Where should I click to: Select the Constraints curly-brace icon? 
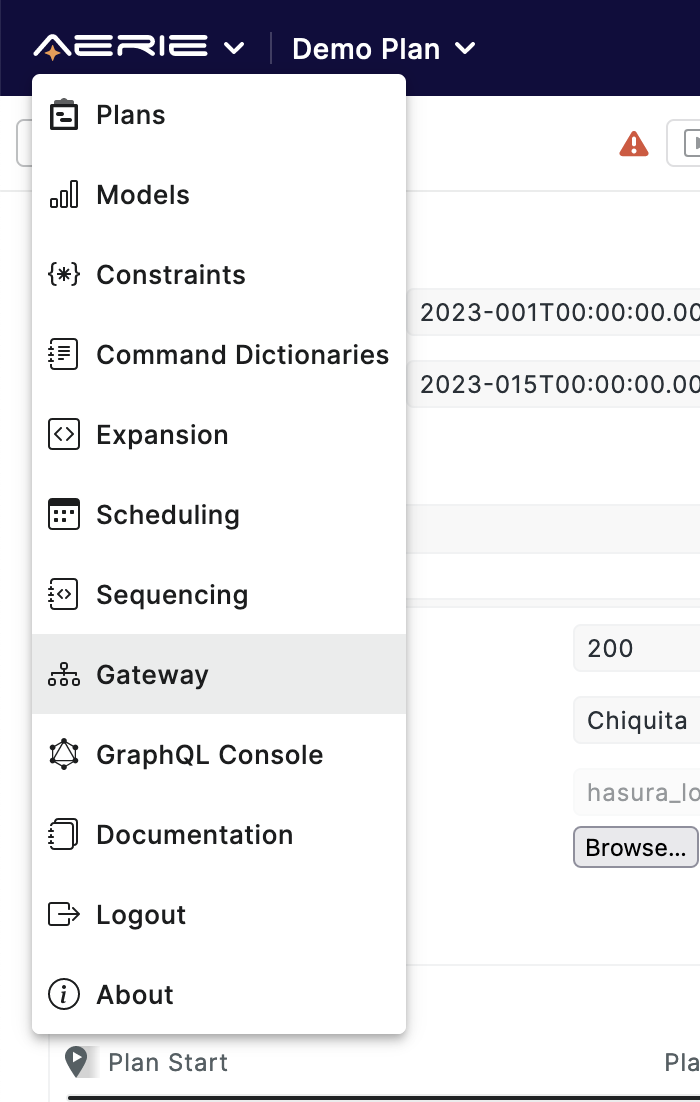tap(63, 274)
